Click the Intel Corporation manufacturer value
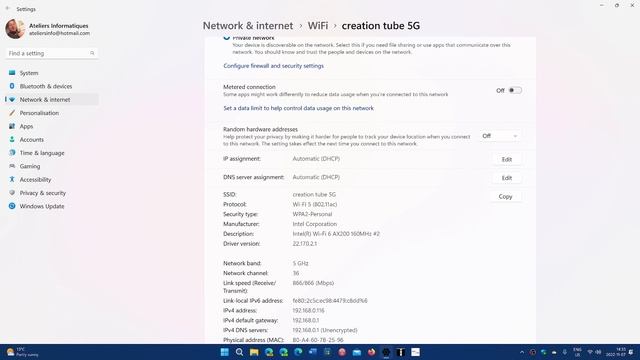This screenshot has width=640, height=360. [x=315, y=224]
